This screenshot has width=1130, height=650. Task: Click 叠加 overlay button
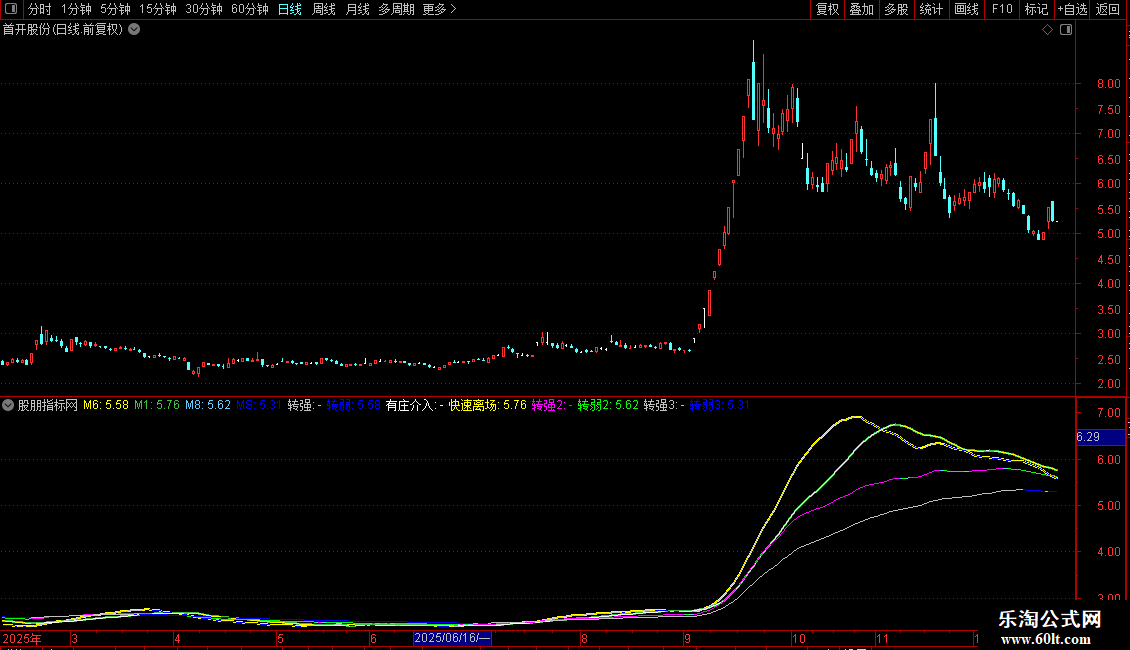coord(862,9)
